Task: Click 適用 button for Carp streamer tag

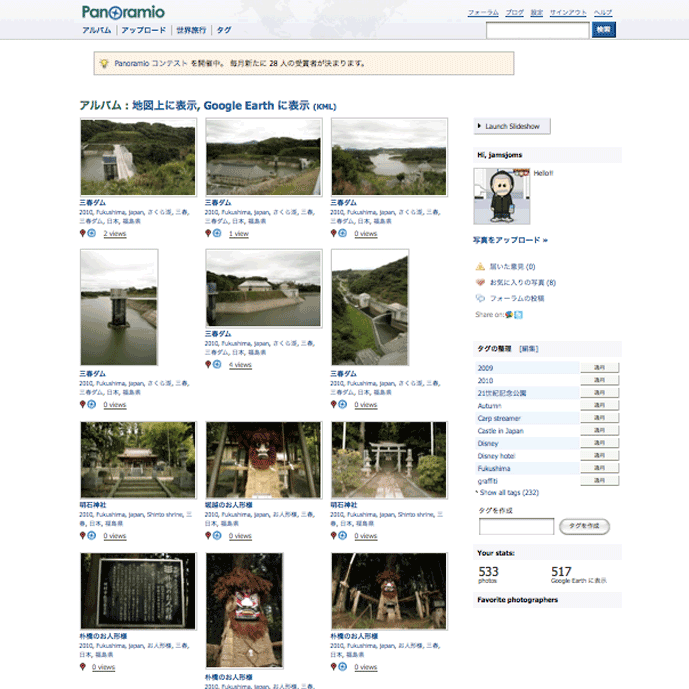Action: (600, 417)
